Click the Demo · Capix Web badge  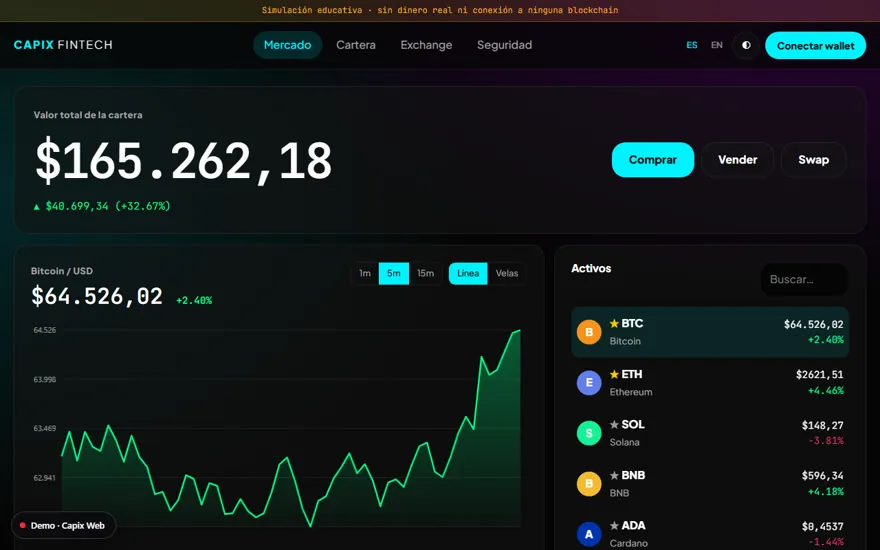[63, 525]
